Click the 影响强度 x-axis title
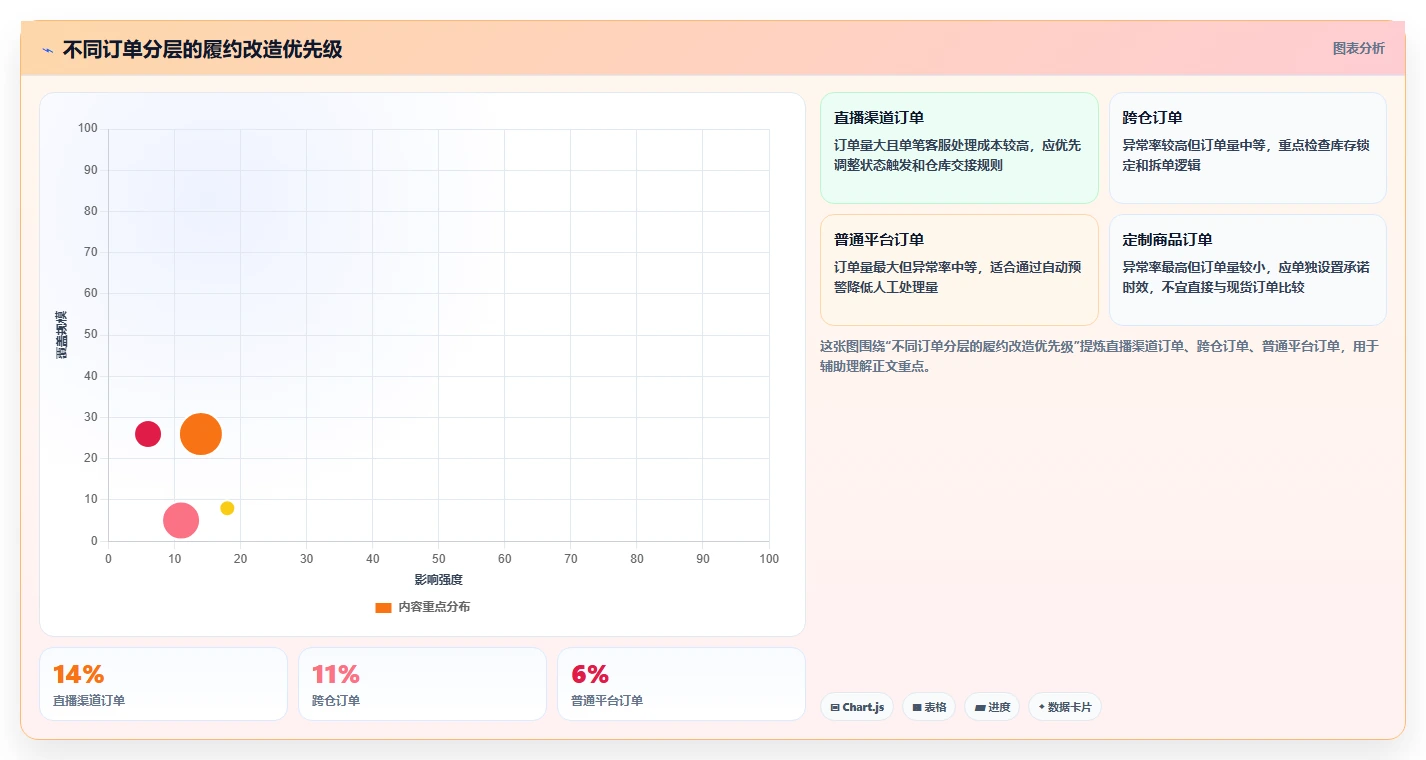 click(x=439, y=580)
